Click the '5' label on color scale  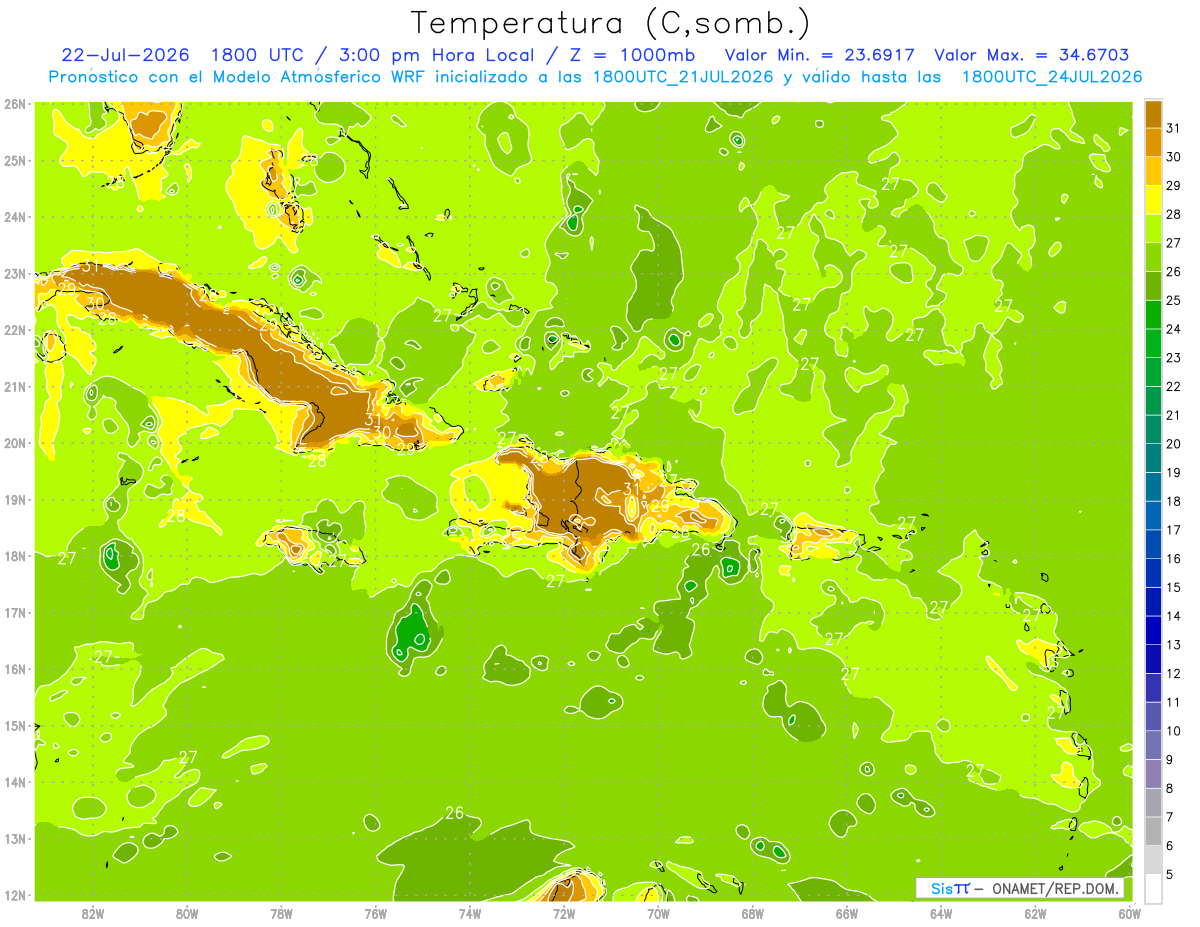1170,874
